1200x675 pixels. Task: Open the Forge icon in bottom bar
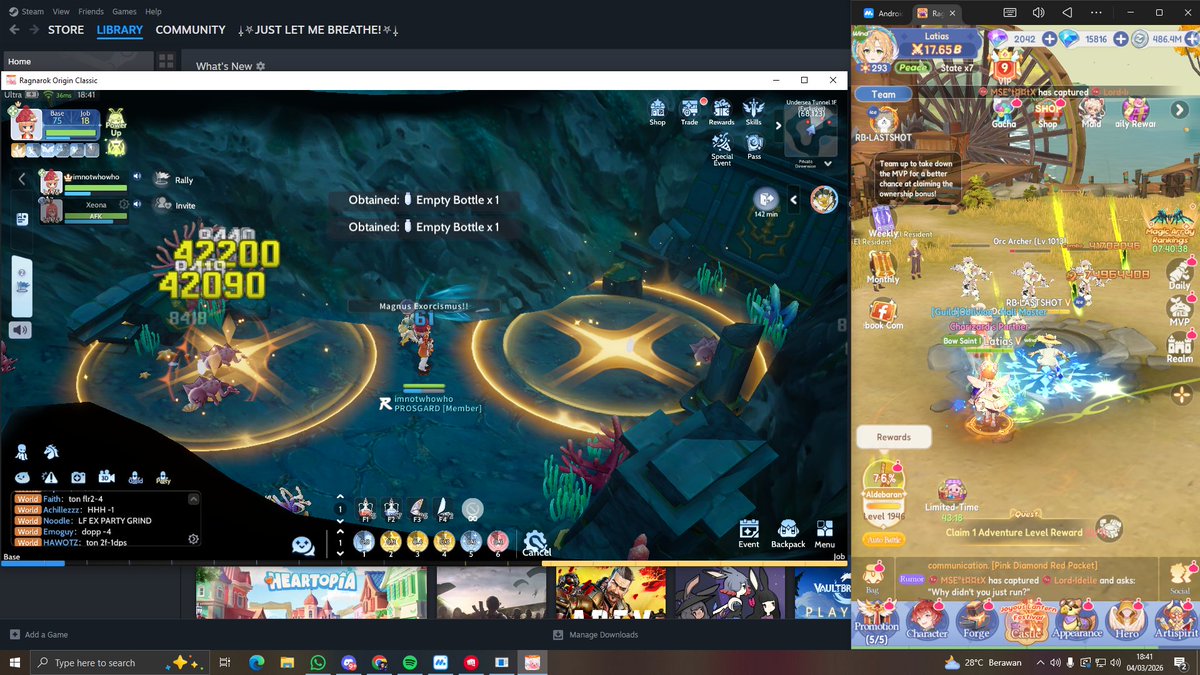pyautogui.click(x=976, y=622)
